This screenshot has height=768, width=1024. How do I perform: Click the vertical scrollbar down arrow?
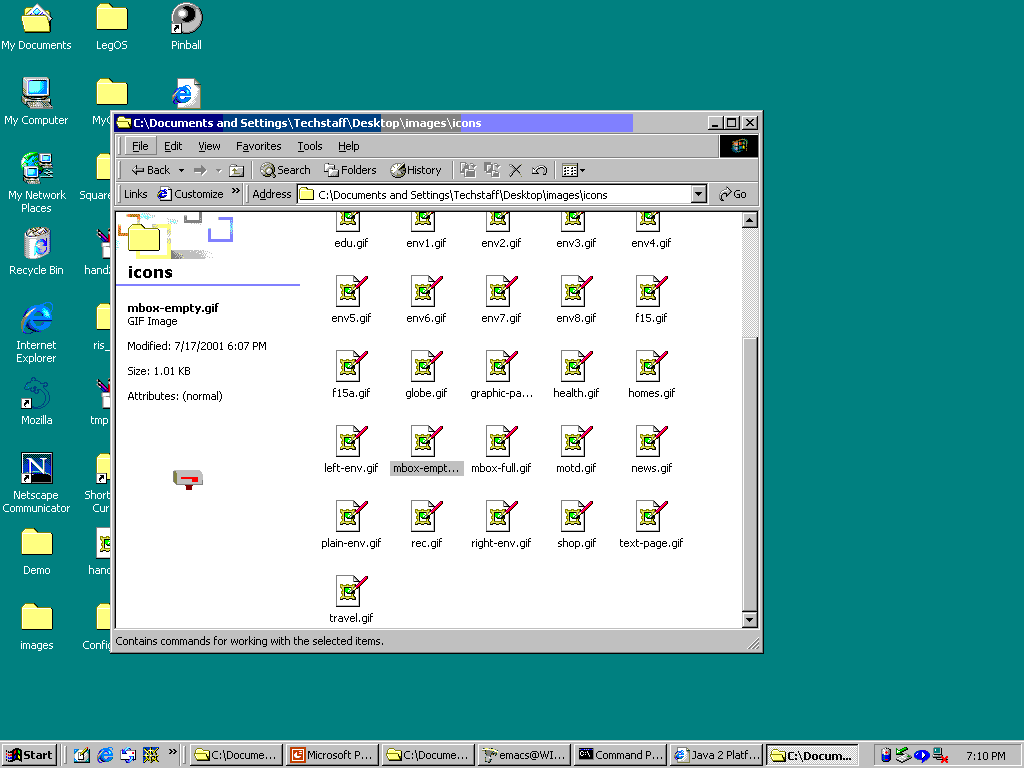750,620
